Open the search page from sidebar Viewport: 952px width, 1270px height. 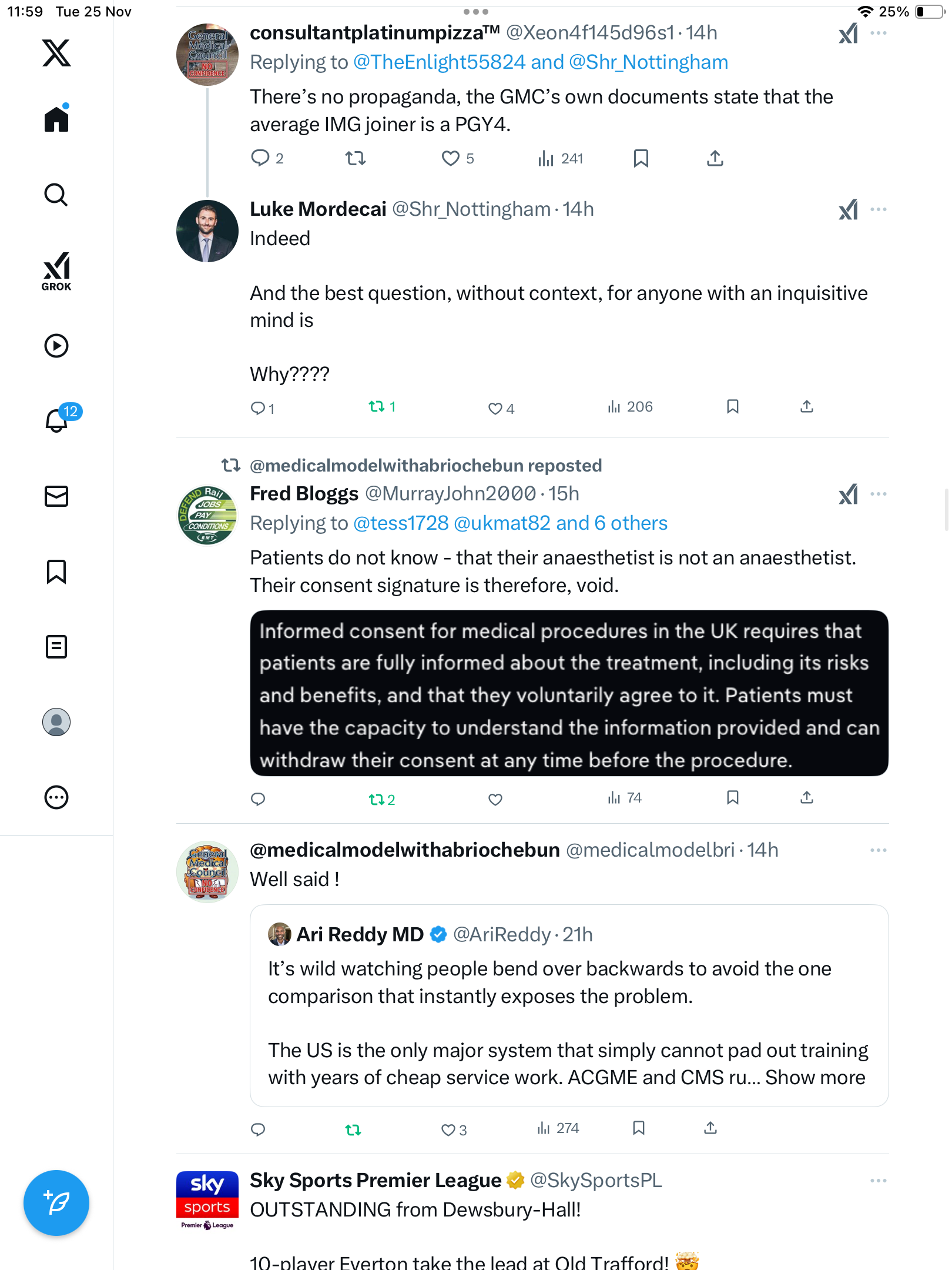pos(56,195)
